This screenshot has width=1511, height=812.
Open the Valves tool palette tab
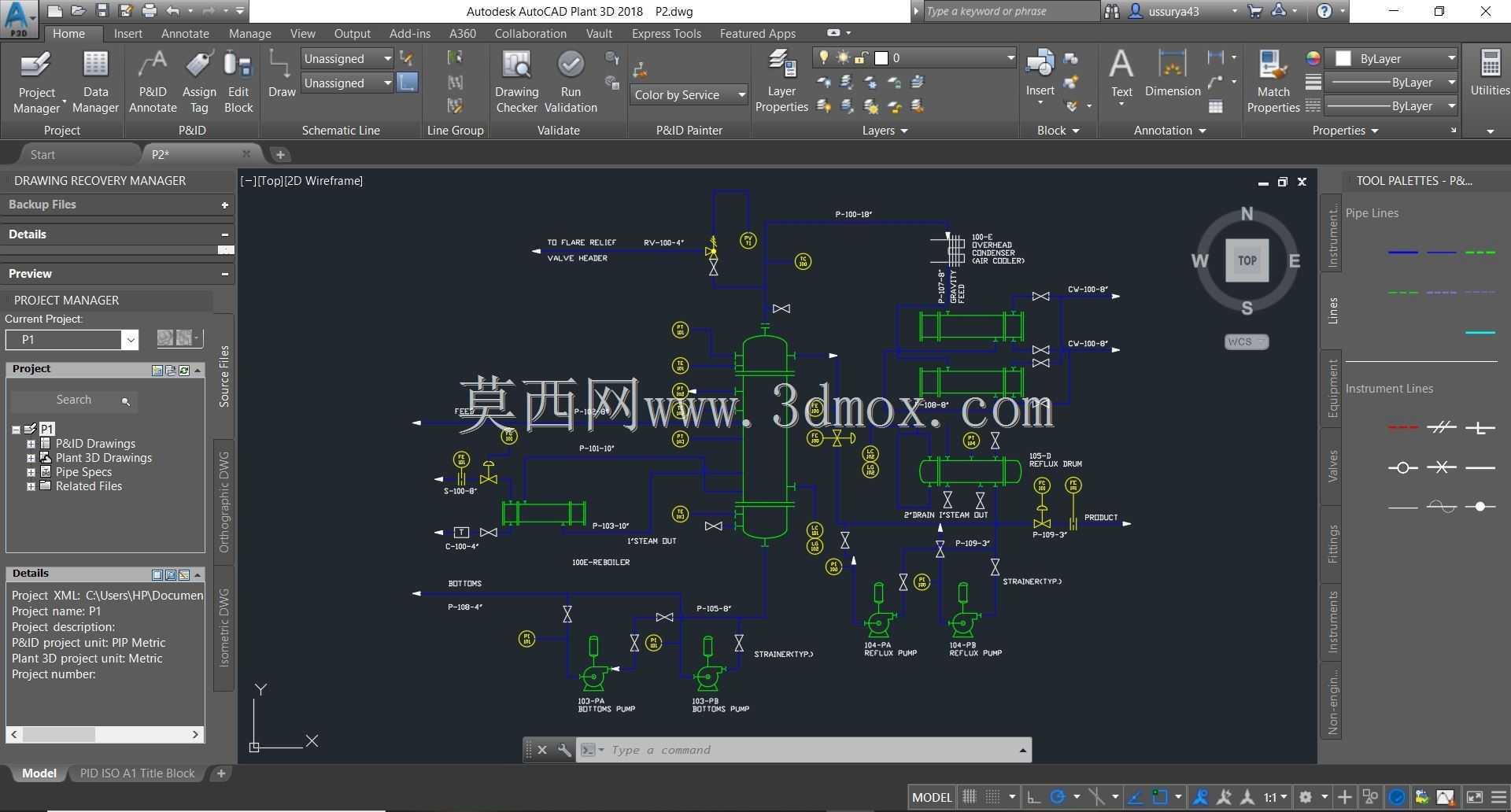tap(1332, 466)
